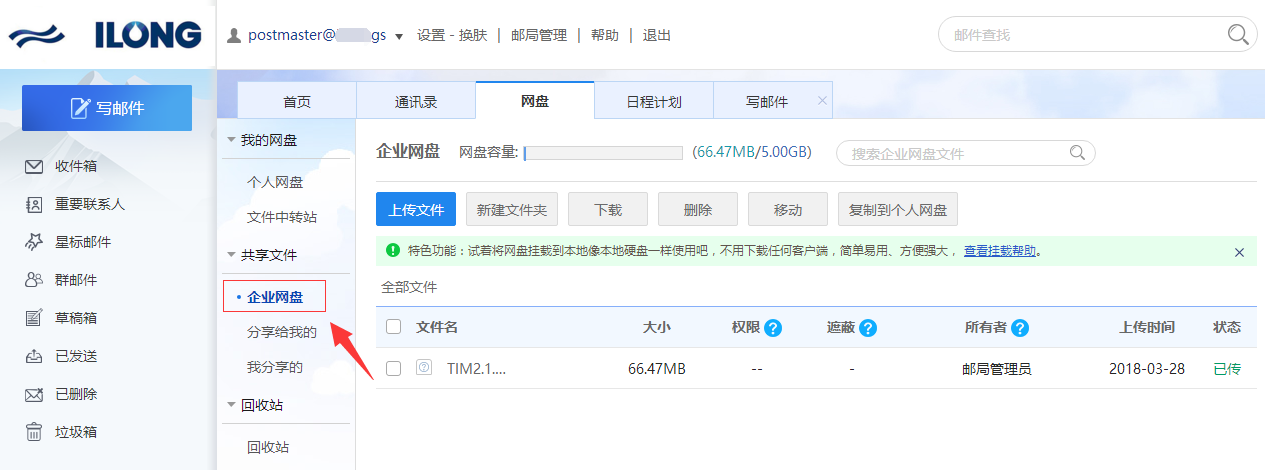Image resolution: width=1265 pixels, height=470 pixels.
Task: Switch to the 日程计划 tab
Action: click(653, 101)
